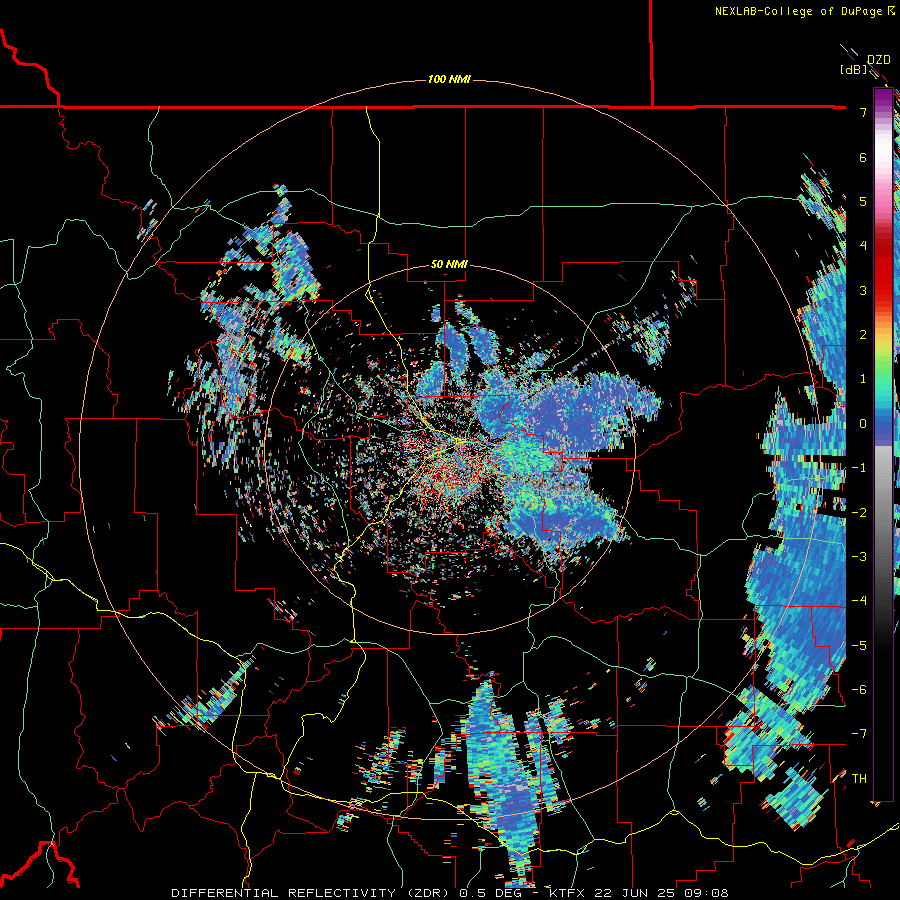
Task: Click the TH threshold label on scale
Action: point(859,779)
